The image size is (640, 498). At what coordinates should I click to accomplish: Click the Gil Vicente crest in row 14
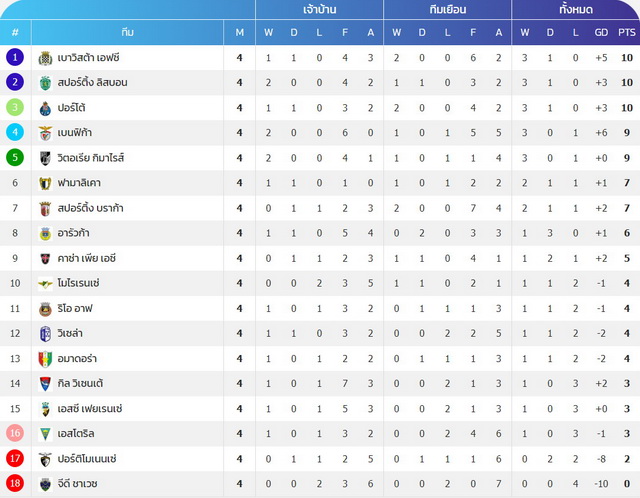[45, 384]
